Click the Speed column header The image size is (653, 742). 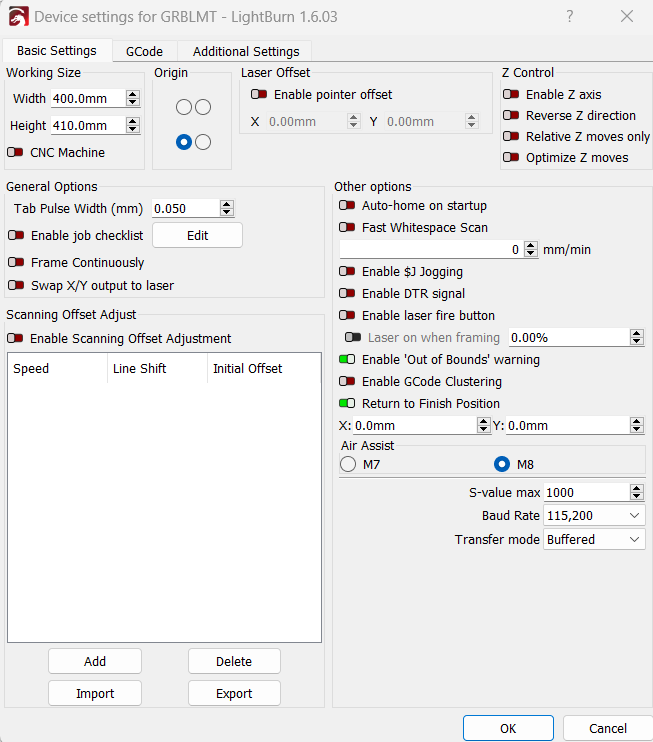point(57,368)
